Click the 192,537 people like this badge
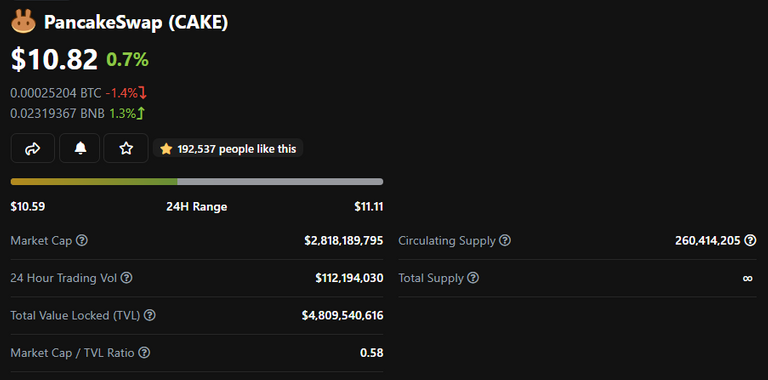Image resolution: width=768 pixels, height=380 pixels. coord(228,148)
